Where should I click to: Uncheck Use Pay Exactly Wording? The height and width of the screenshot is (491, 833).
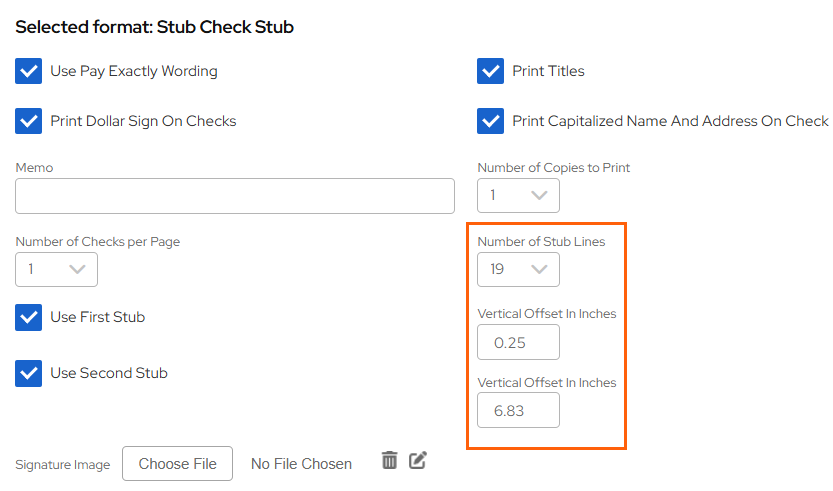coord(29,71)
